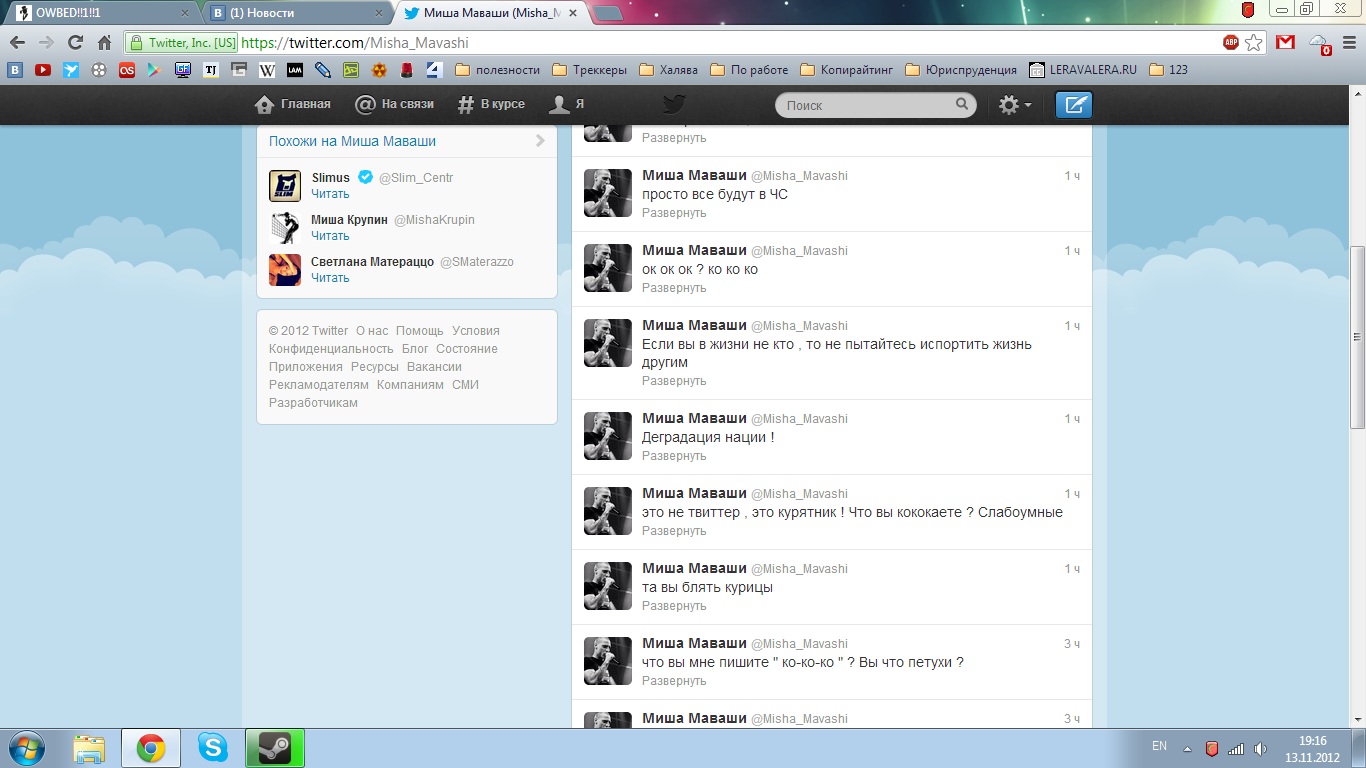Open the 'В курсе' discover section
The height and width of the screenshot is (768, 1366).
(491, 104)
